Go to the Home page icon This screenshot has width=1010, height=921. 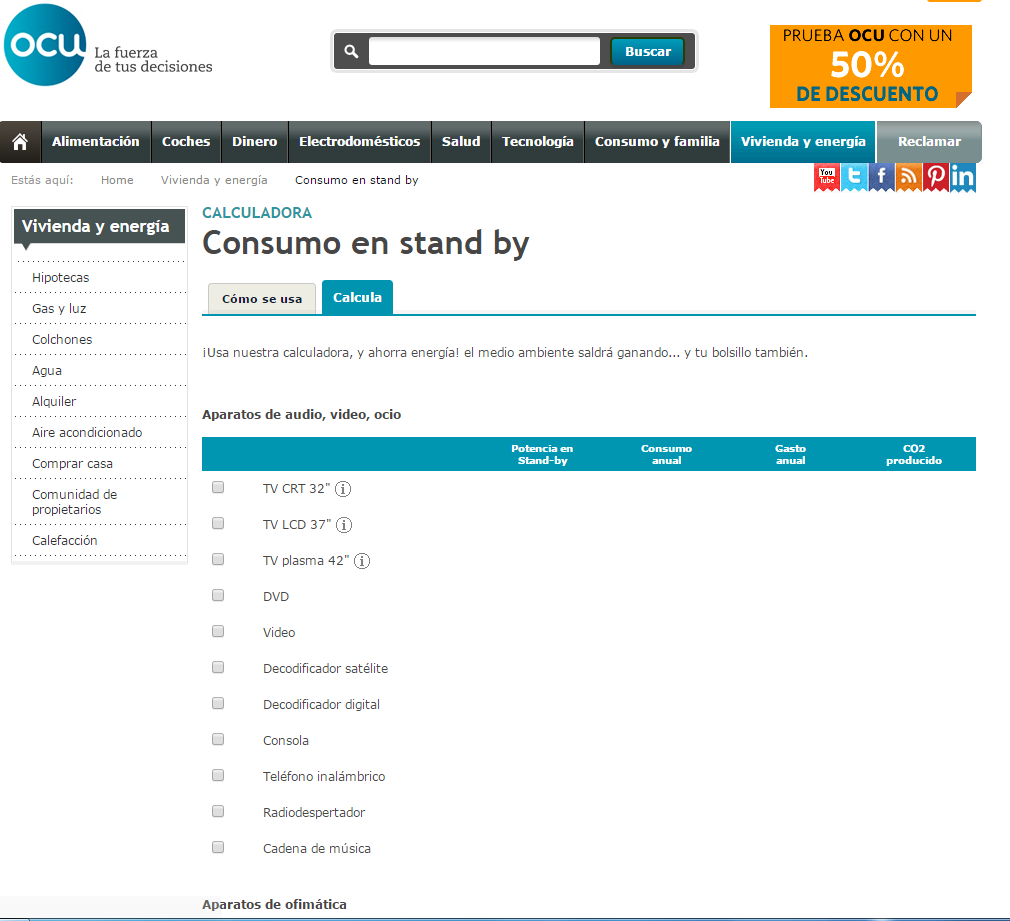pos(21,142)
